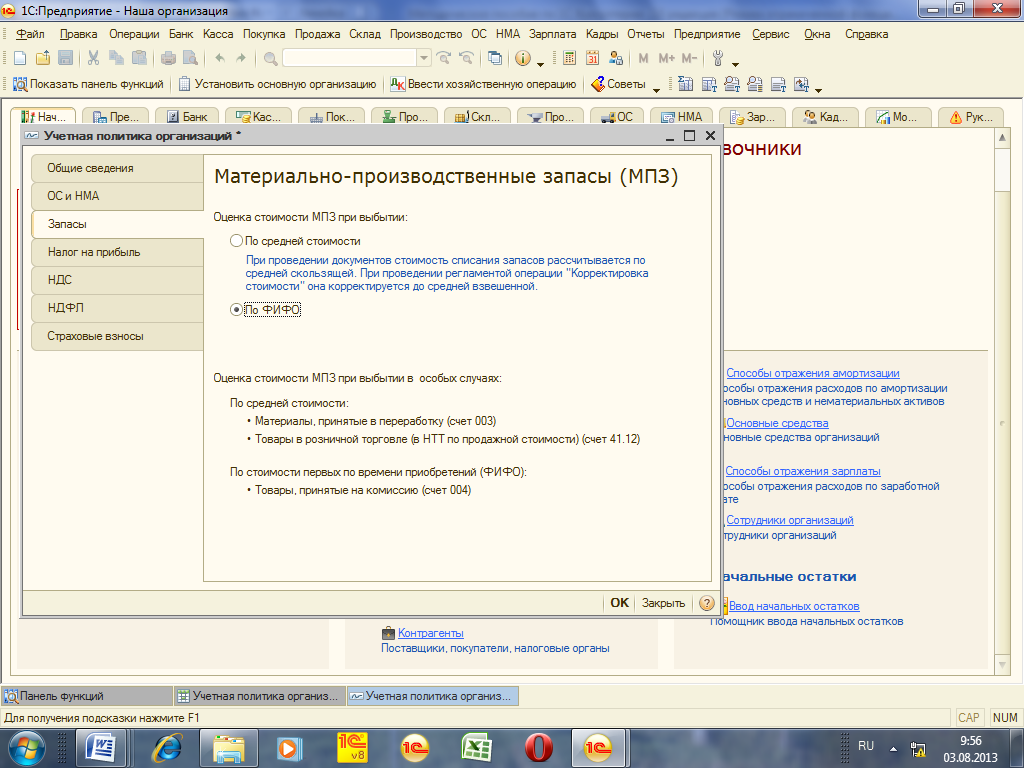Click the Redo arrow icon
Viewport: 1024px width, 768px height.
pyautogui.click(x=241, y=58)
